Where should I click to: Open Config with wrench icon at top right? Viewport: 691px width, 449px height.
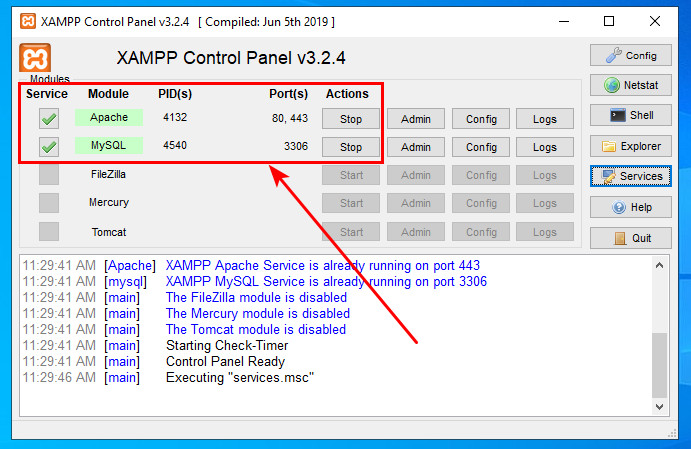tap(631, 56)
